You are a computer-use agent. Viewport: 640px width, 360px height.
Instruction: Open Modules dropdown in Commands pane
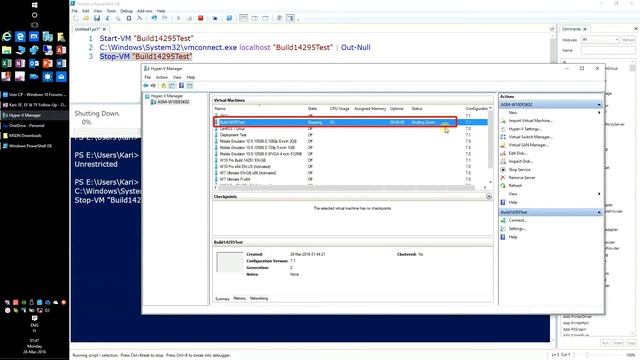pos(600,40)
